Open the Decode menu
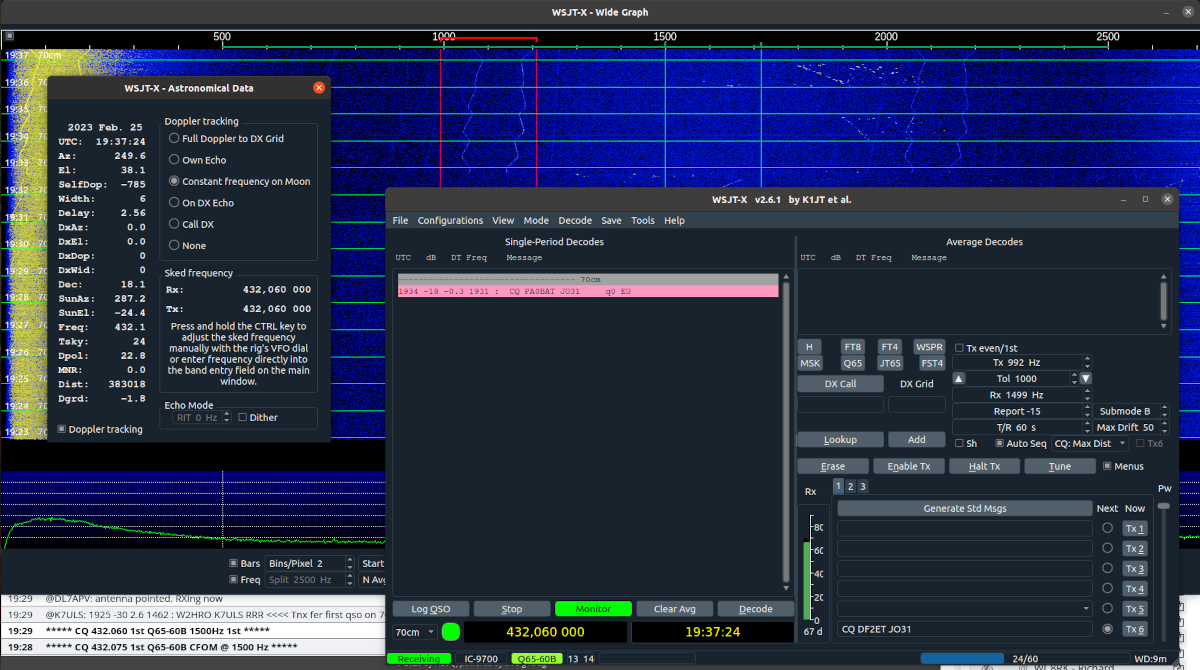Image resolution: width=1200 pixels, height=670 pixels. coord(575,220)
